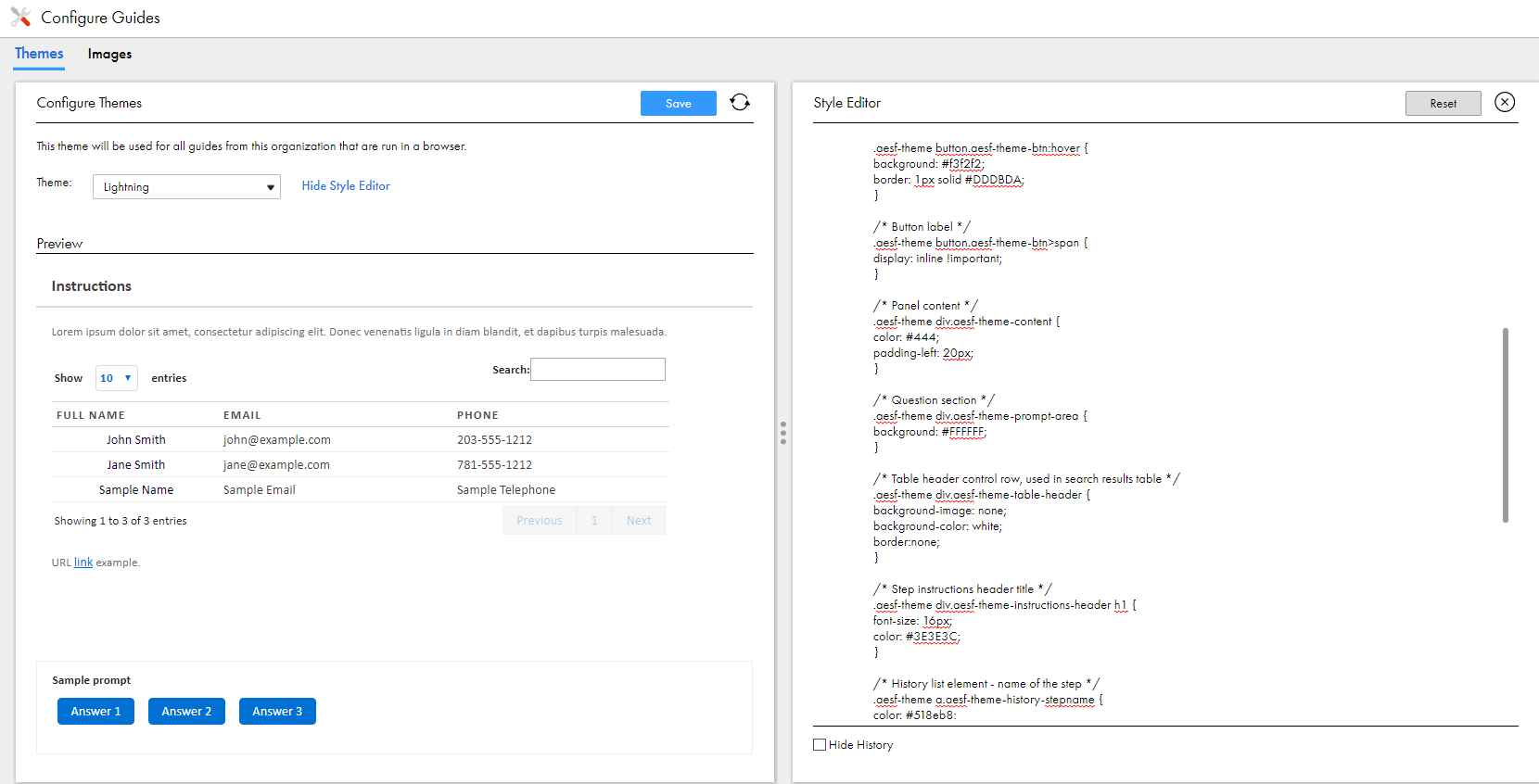Screen dimensions: 1539x784
Task: Click the 'background: #FFFFFF;' line
Action: point(930,432)
